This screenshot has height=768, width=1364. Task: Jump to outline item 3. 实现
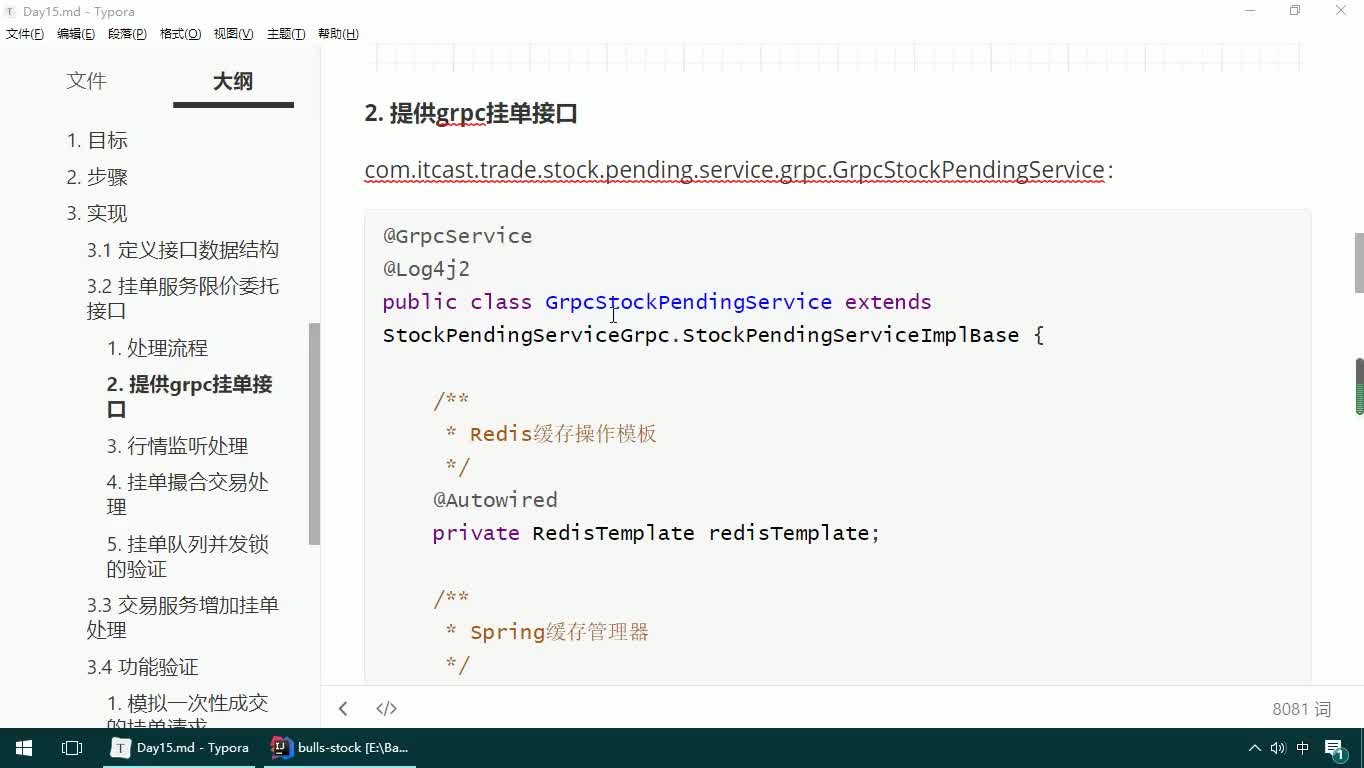[97, 213]
